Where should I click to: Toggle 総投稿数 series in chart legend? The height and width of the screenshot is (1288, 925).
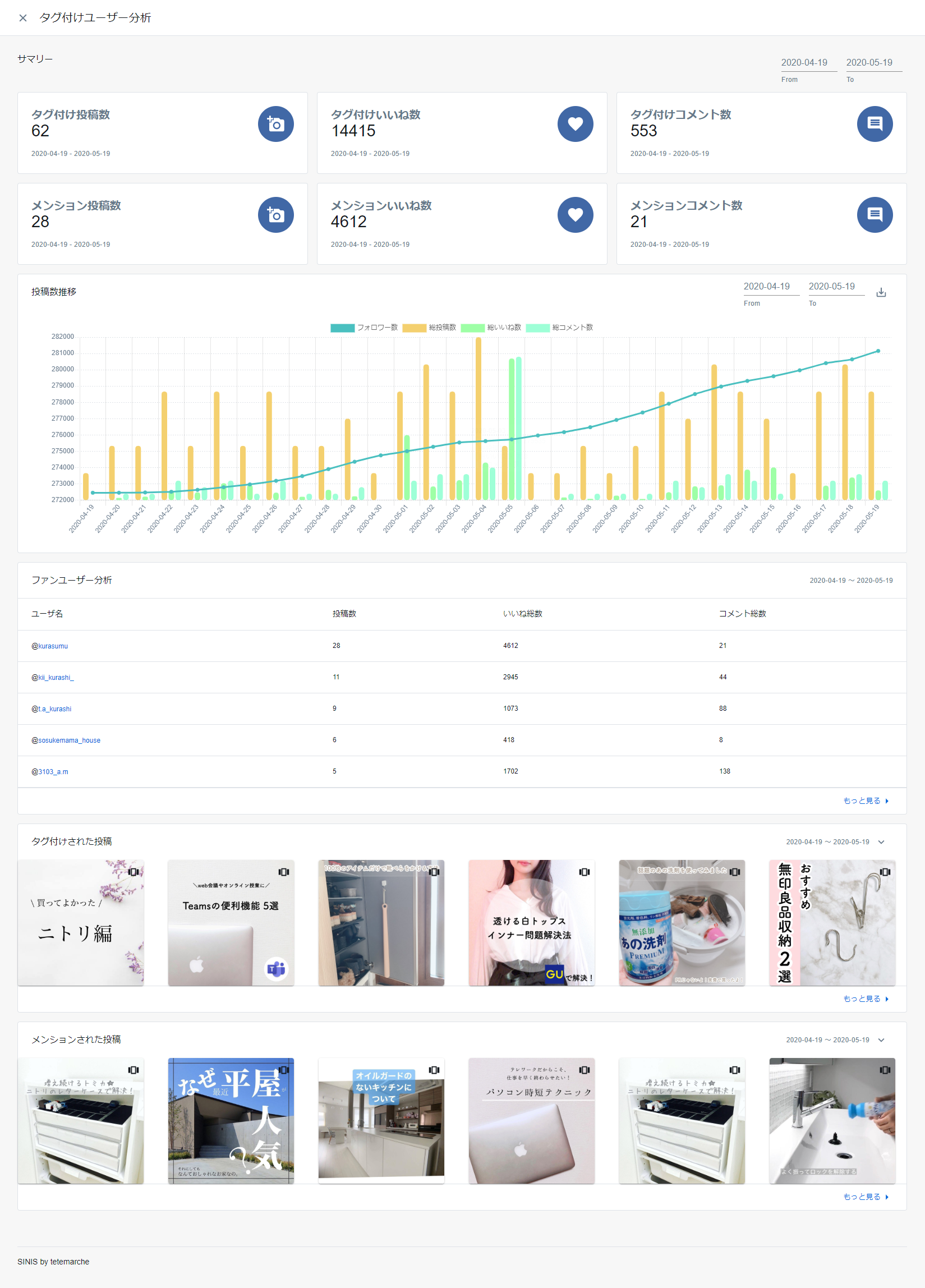429,328
